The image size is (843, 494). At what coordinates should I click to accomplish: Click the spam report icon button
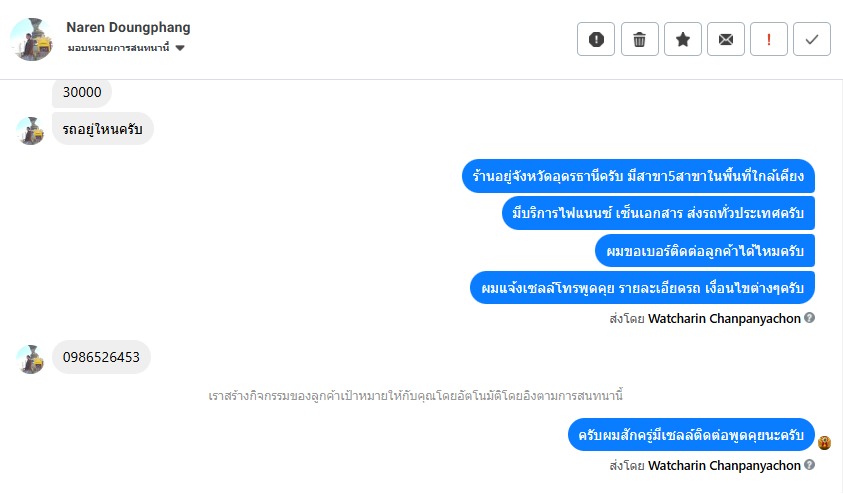click(596, 39)
